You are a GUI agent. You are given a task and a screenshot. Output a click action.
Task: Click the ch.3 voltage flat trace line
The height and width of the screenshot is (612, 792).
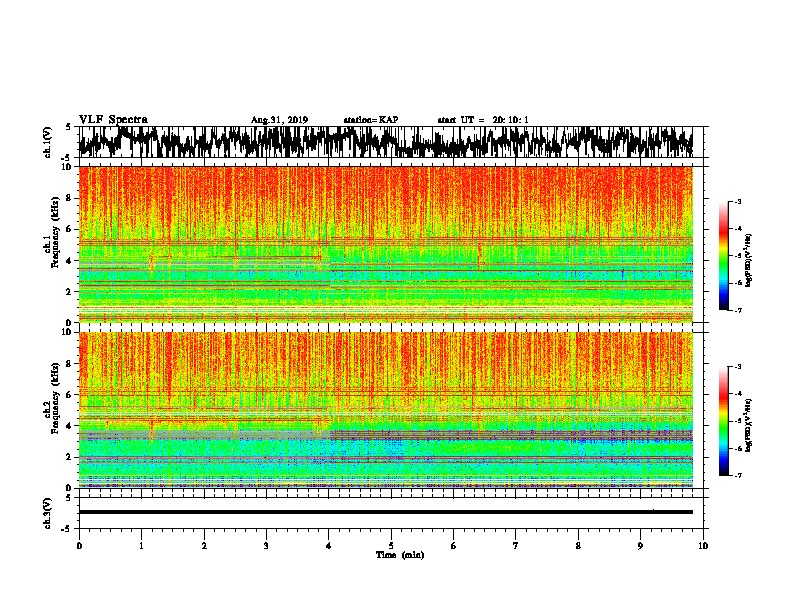(385, 512)
